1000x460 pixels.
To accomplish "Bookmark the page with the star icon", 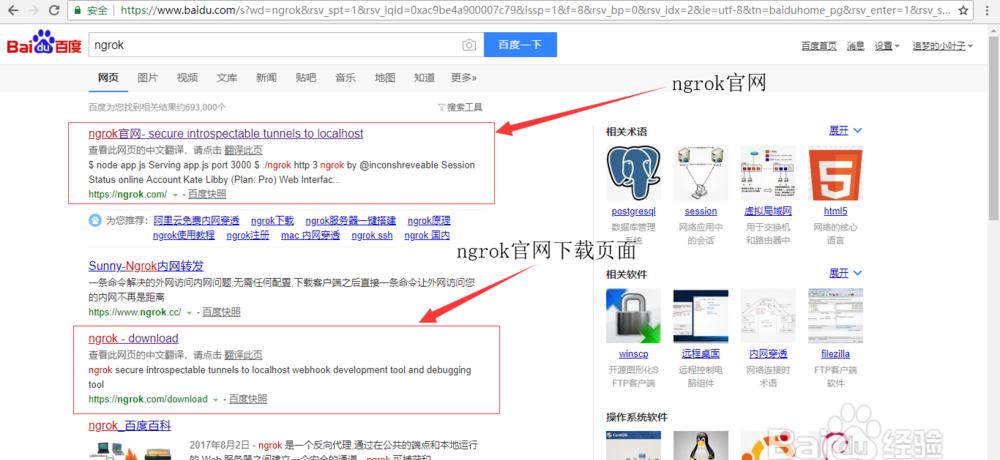I will tap(963, 10).
